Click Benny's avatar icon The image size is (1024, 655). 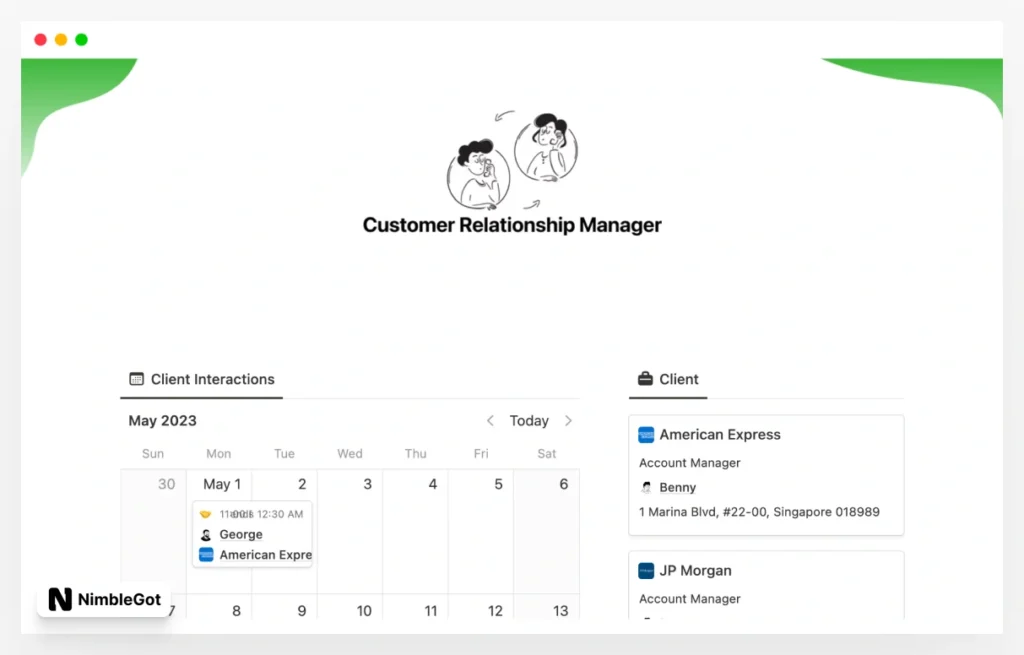click(646, 487)
